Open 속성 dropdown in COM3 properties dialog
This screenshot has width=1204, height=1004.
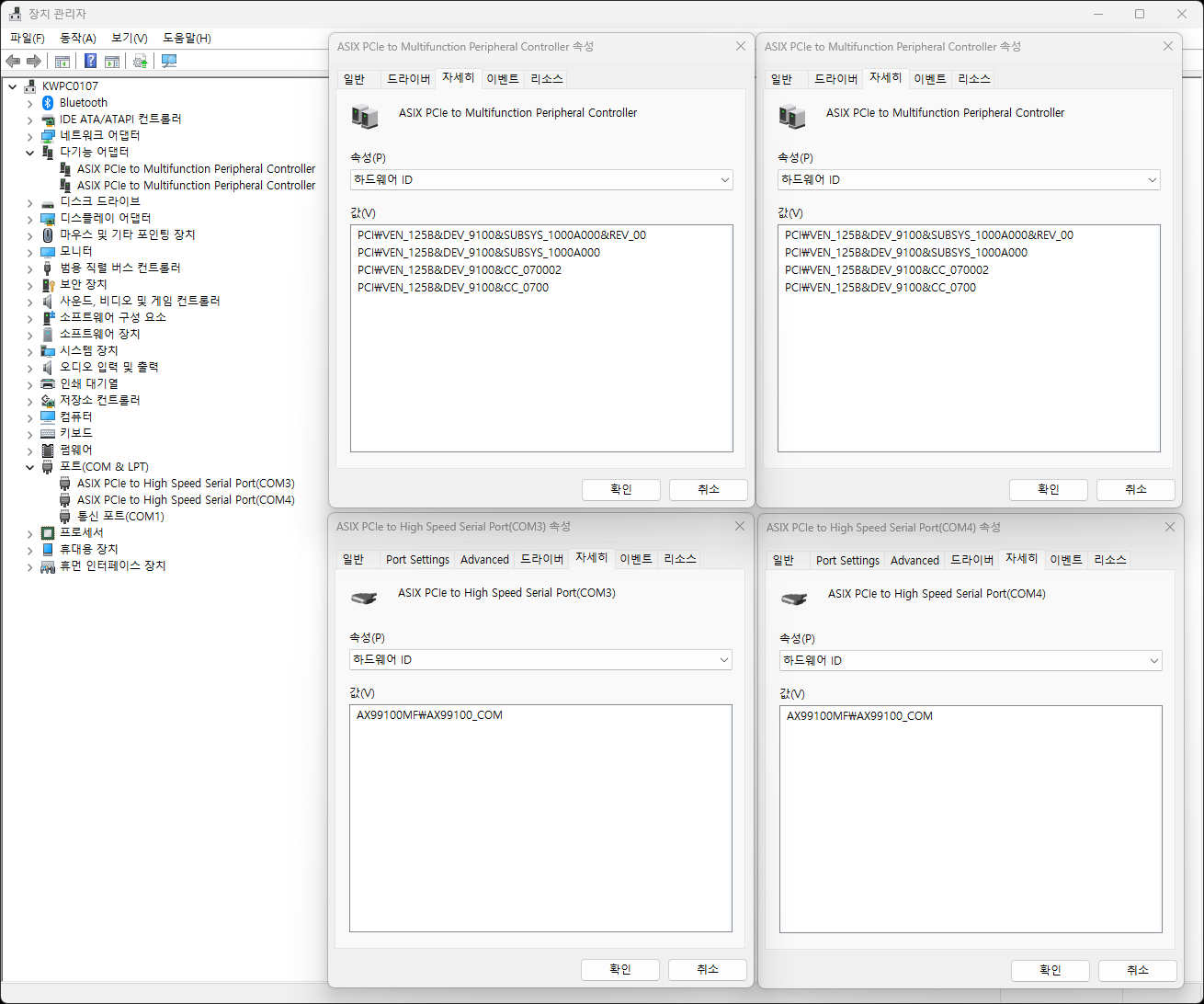coord(540,660)
